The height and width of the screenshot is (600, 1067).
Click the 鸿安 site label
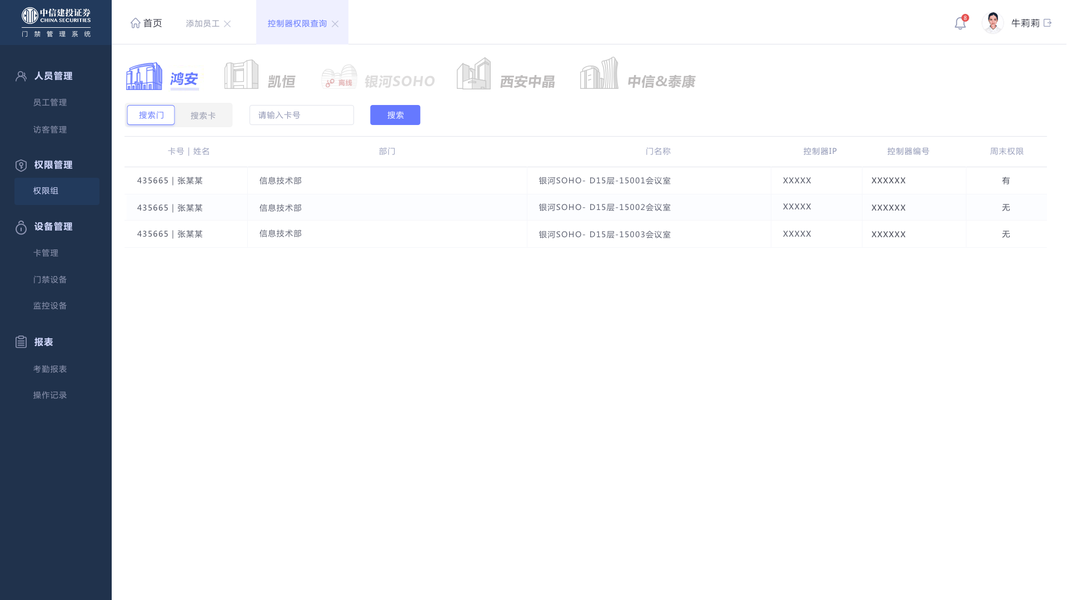(184, 80)
